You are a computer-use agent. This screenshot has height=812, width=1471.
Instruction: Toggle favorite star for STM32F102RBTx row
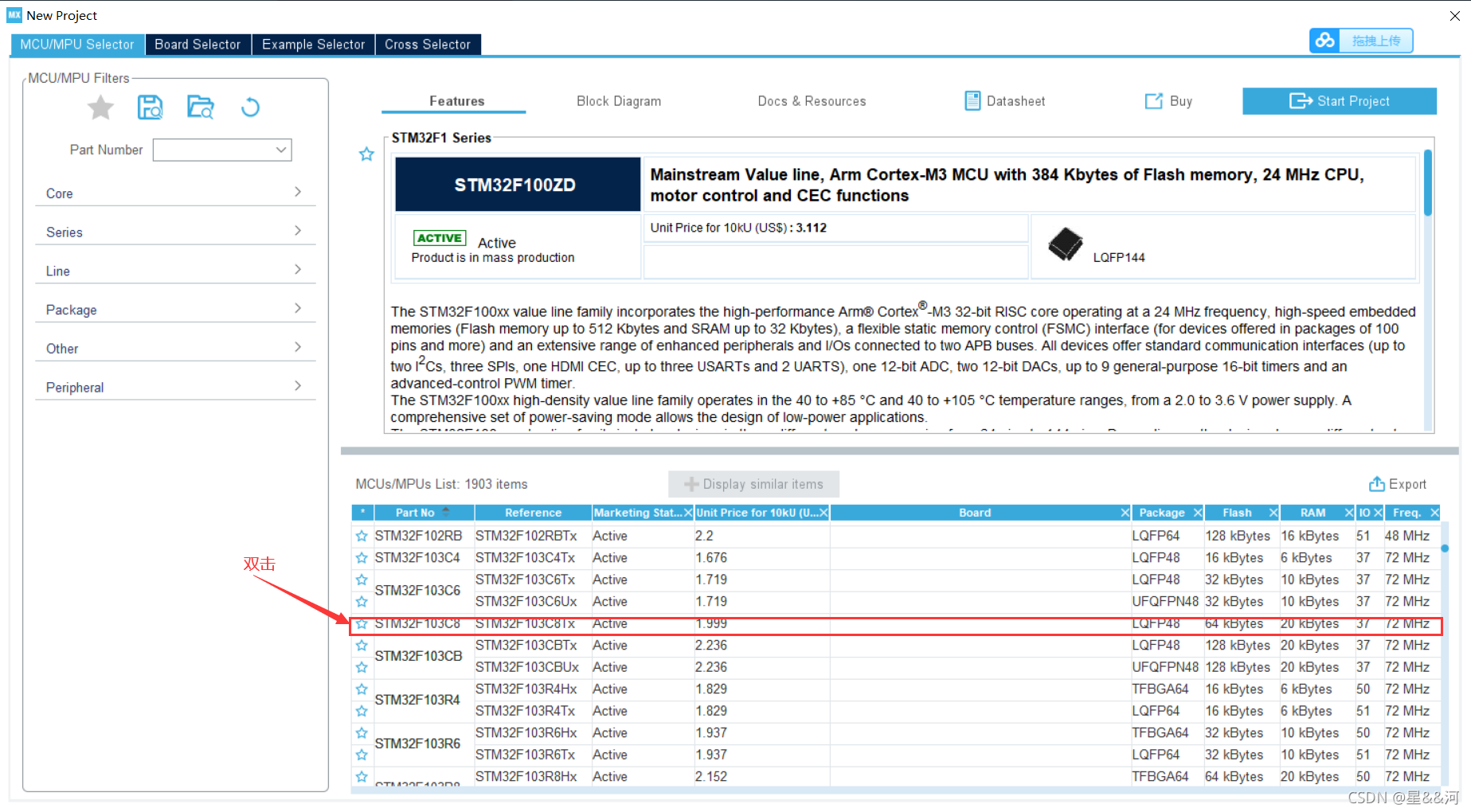point(362,536)
